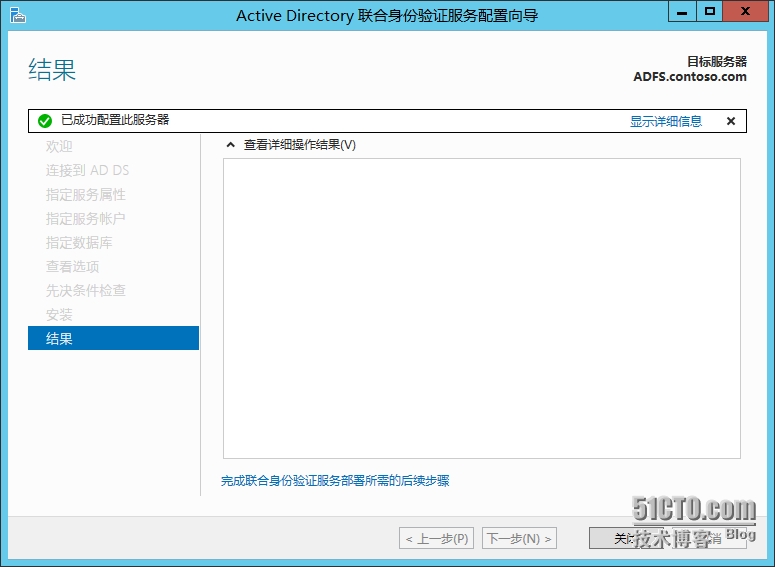This screenshot has height=567, width=775.
Task: Select the 欢迎 step in sidebar
Action: coord(59,146)
